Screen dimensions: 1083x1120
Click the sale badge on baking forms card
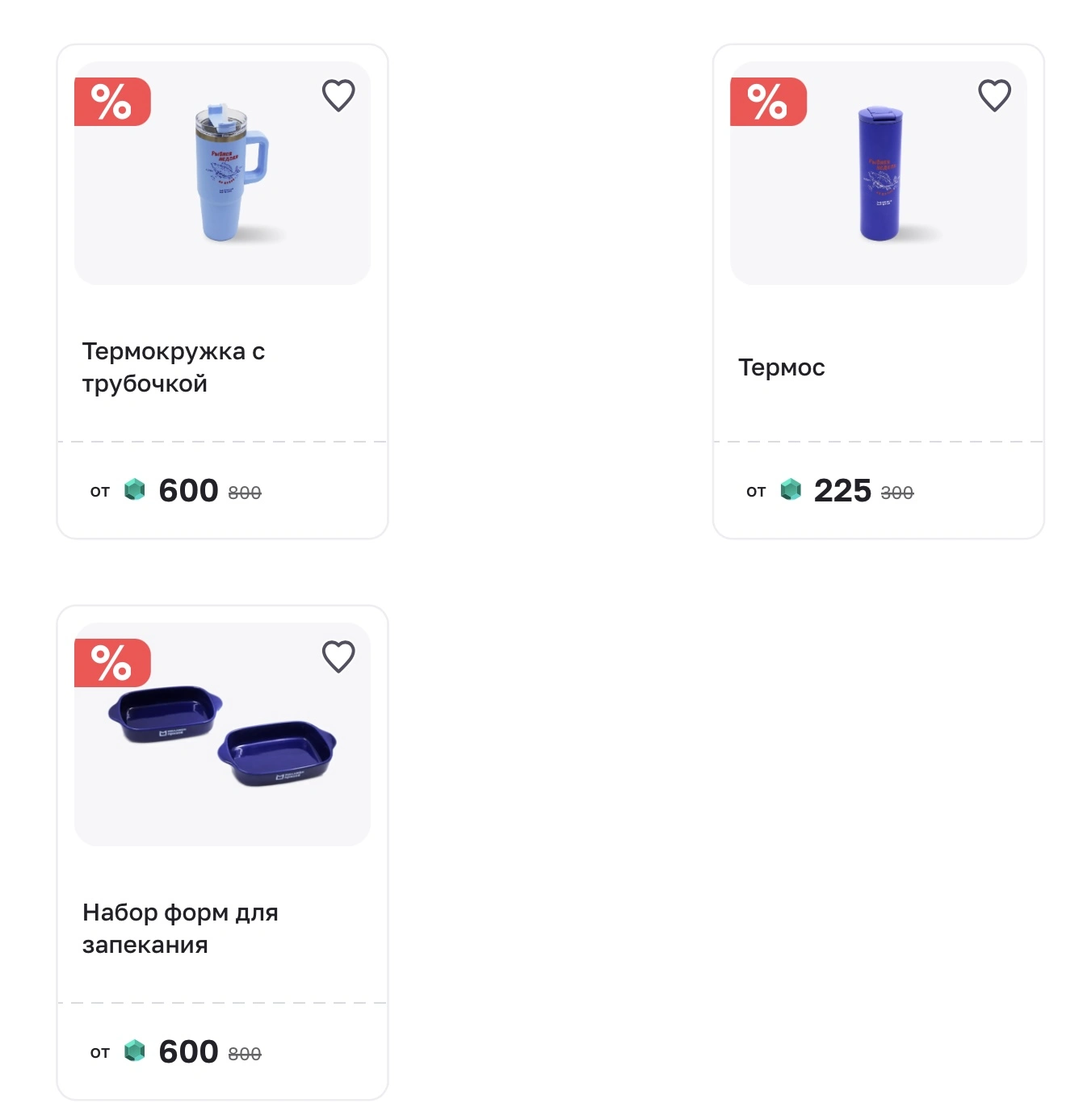(112, 663)
